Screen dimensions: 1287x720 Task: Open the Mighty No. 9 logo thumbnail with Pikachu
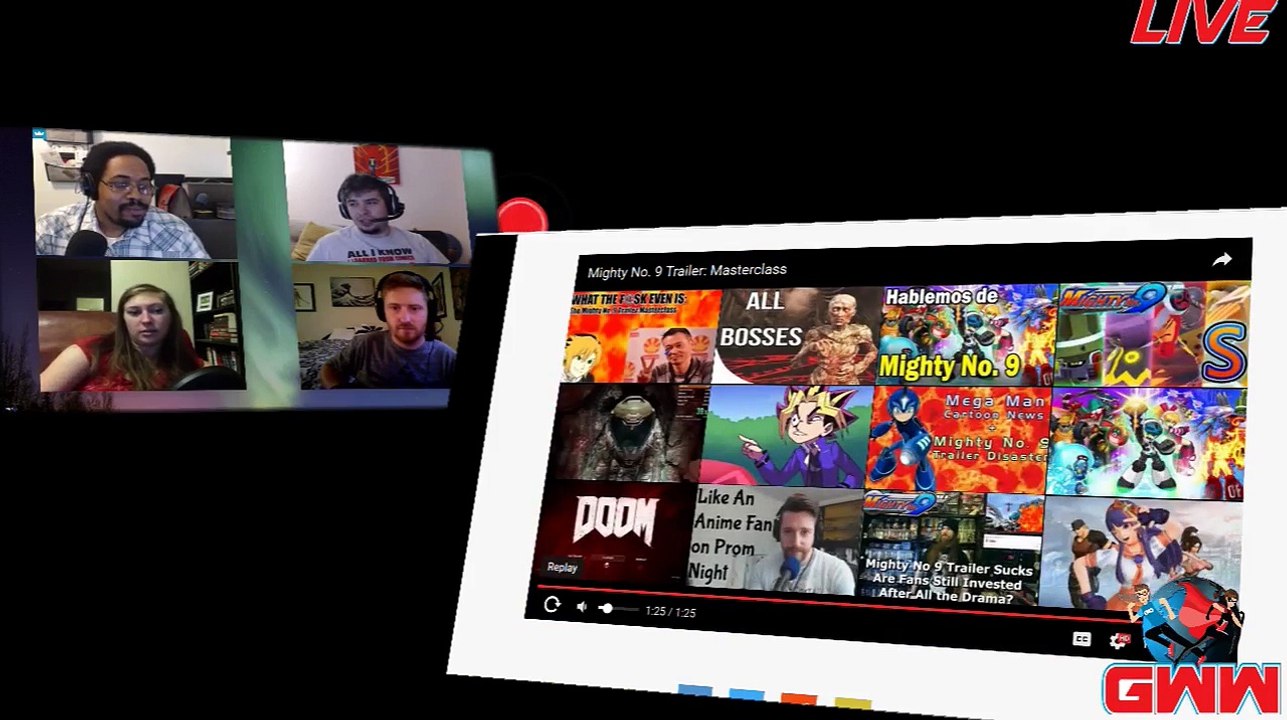1153,334
